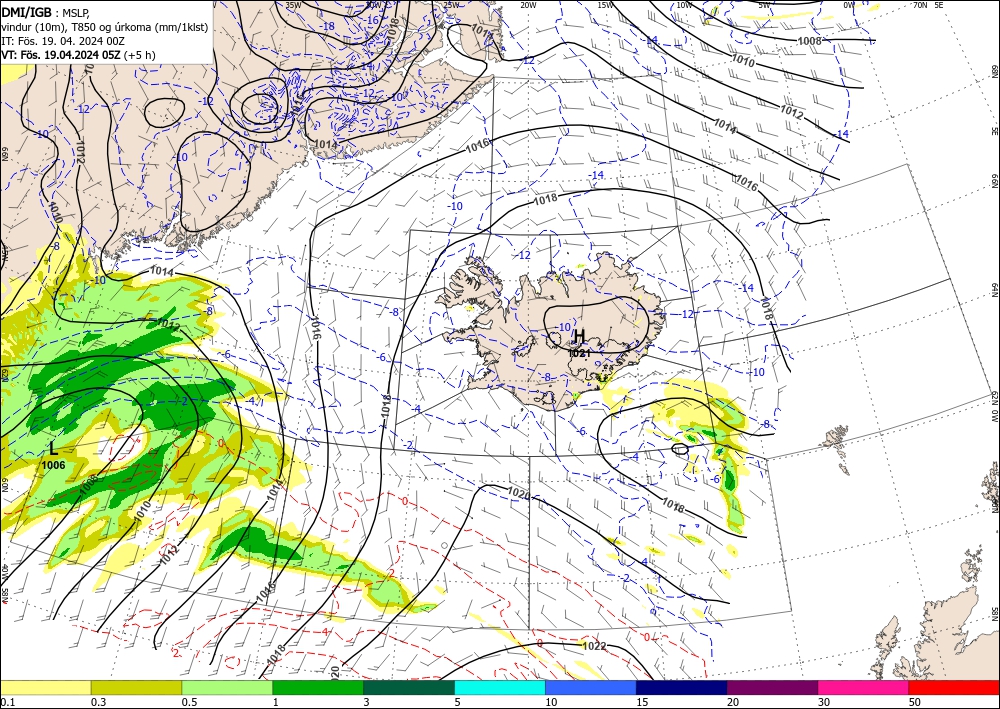Choose the purple 20–30 mm legend swatch
1000x709 pixels.
[772, 687]
